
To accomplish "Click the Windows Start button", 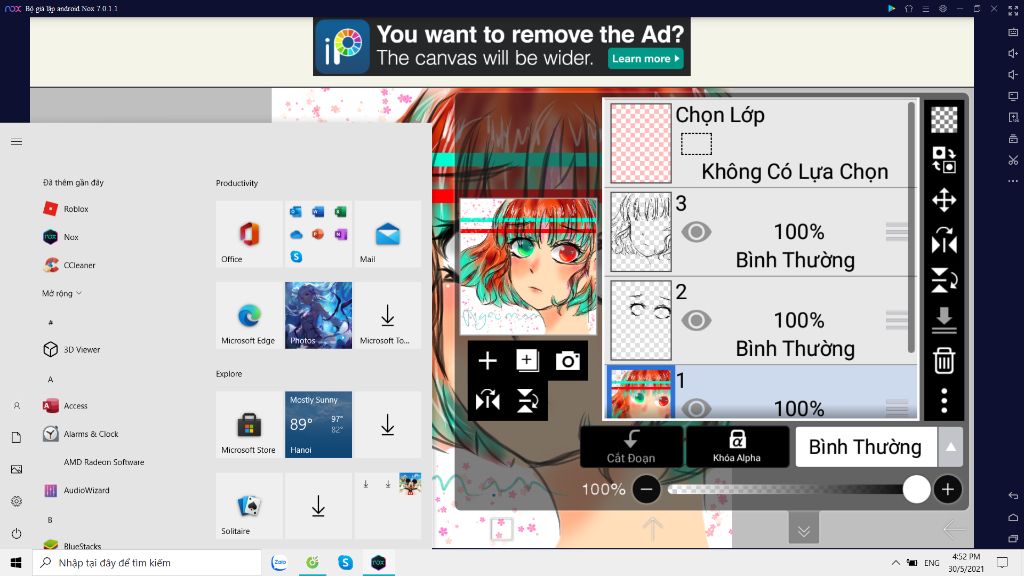I will pyautogui.click(x=16, y=562).
